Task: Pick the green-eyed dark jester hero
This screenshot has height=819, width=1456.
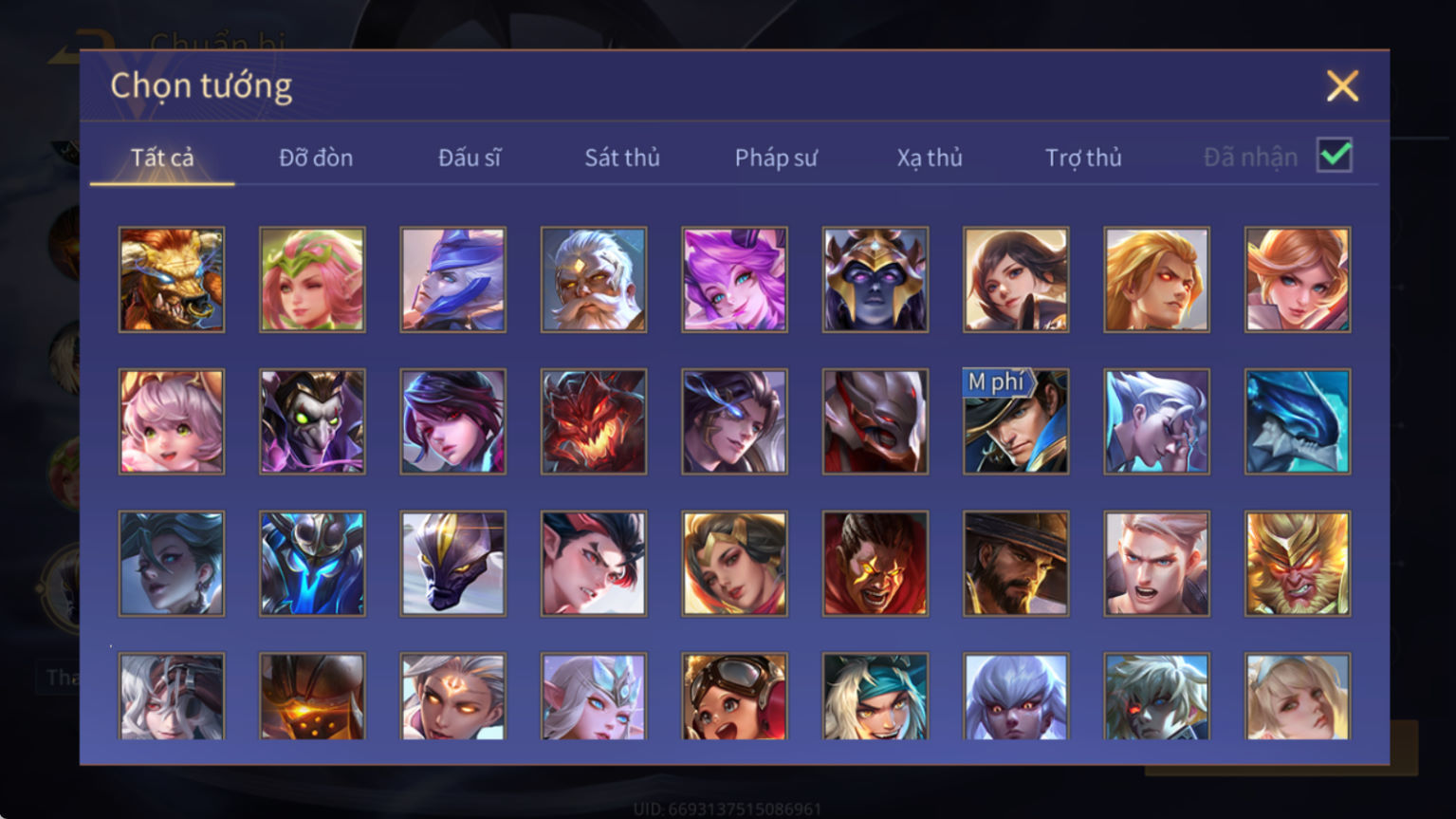Action: (312, 421)
